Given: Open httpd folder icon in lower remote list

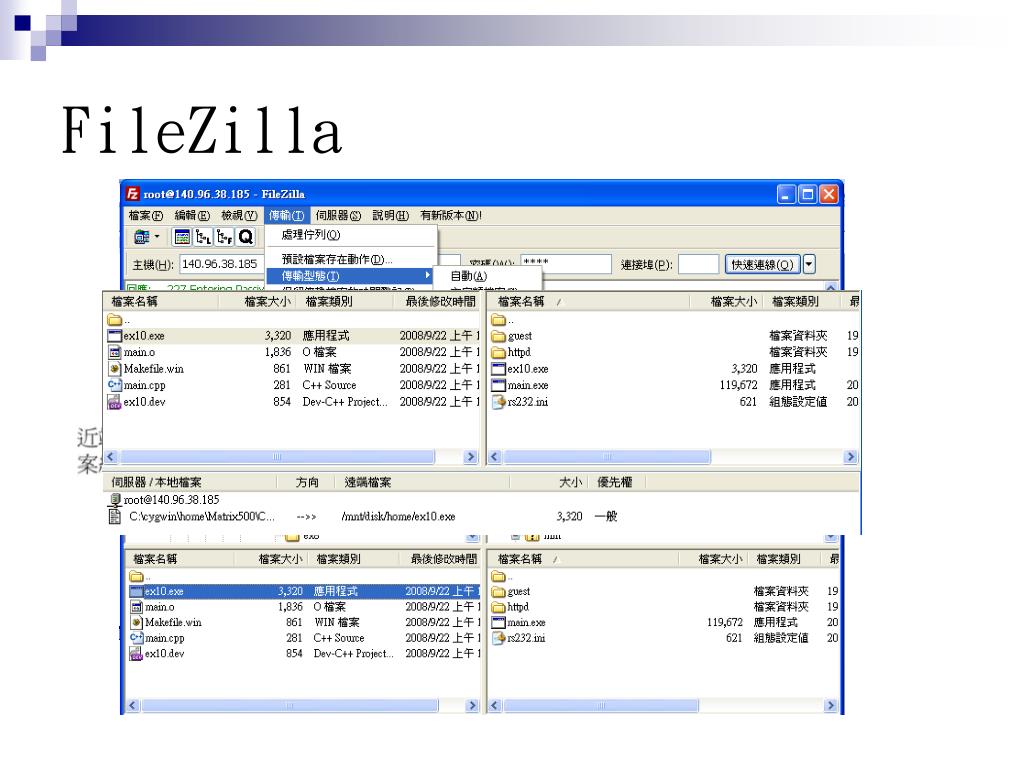Looking at the screenshot, I should pyautogui.click(x=499, y=607).
